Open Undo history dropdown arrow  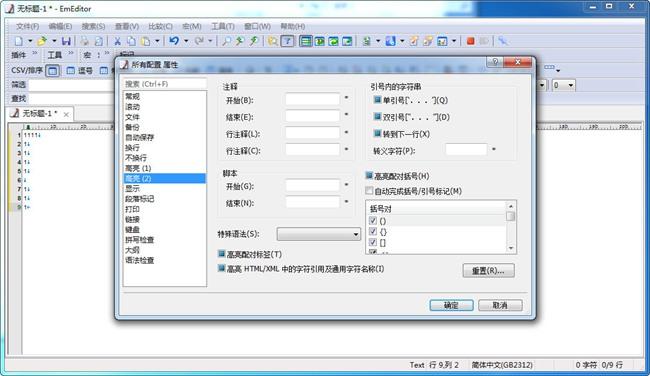click(186, 41)
